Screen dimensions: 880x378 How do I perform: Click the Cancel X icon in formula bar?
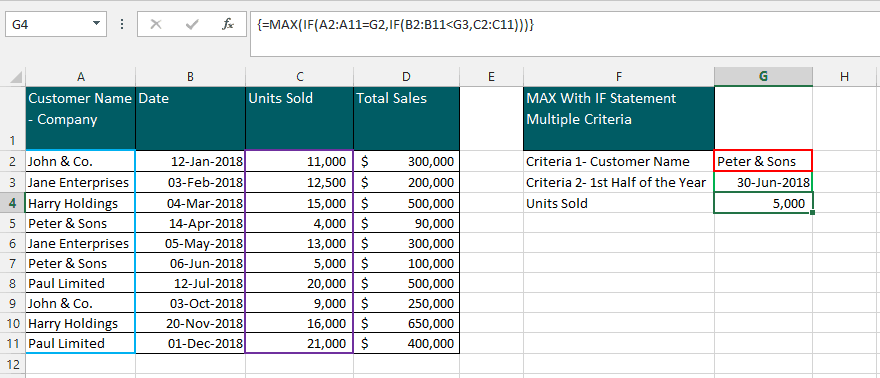coord(156,25)
